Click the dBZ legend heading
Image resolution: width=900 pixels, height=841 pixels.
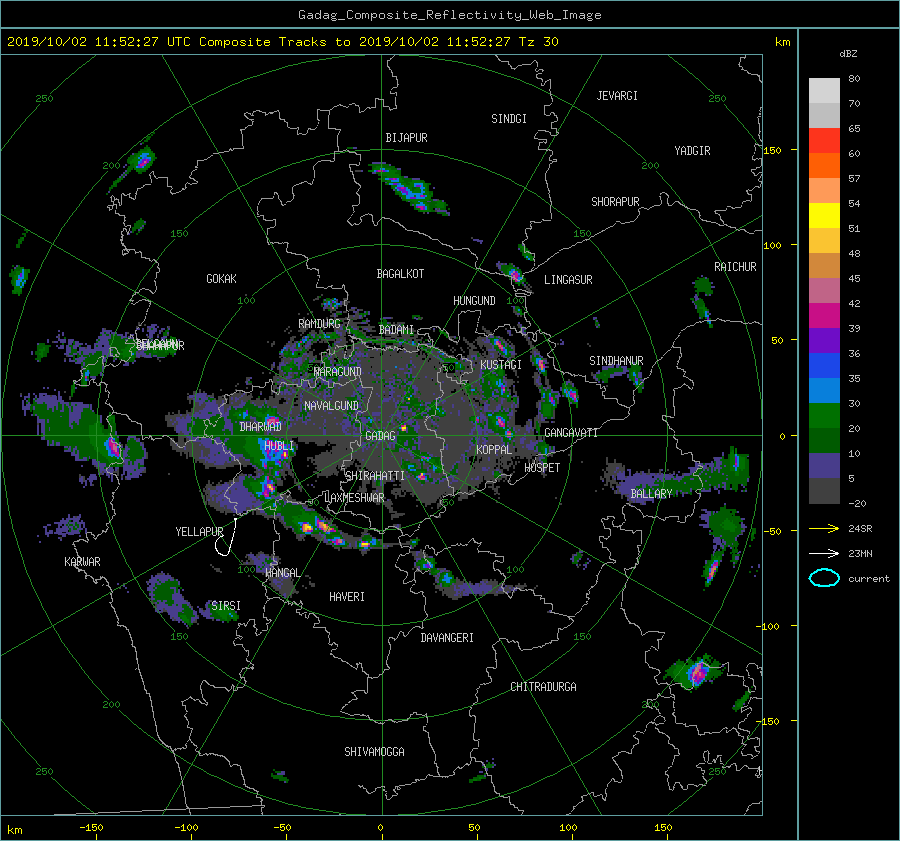tap(848, 54)
